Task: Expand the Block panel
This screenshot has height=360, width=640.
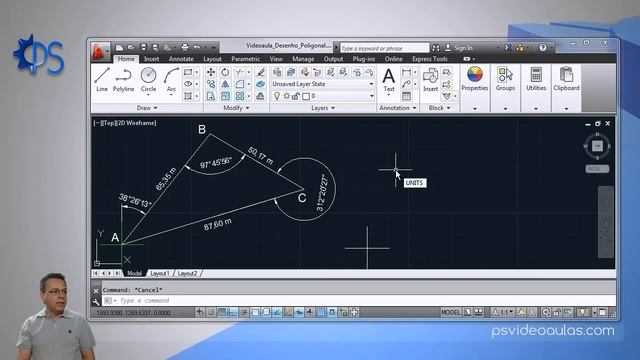Action: [x=440, y=108]
